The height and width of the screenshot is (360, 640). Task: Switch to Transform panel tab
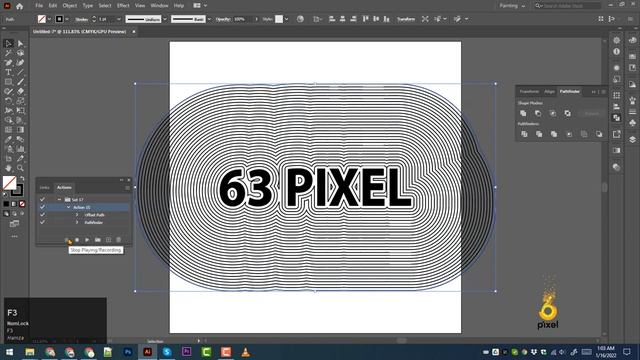(x=529, y=91)
